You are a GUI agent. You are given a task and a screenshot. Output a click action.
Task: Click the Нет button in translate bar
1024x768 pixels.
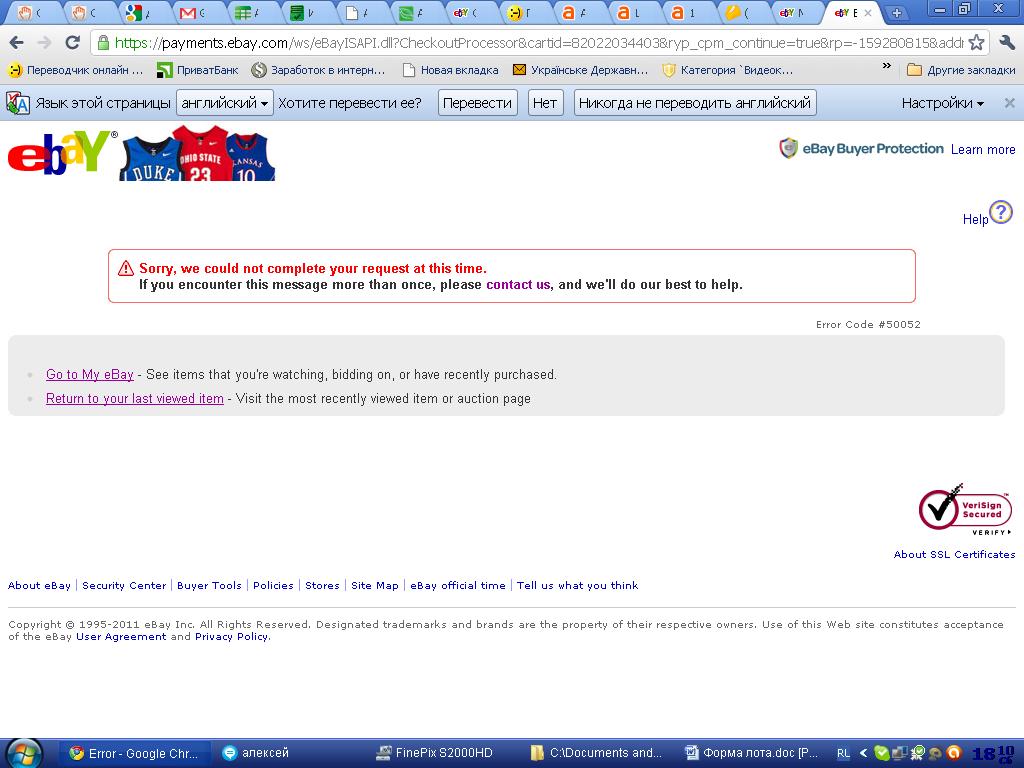pos(545,103)
